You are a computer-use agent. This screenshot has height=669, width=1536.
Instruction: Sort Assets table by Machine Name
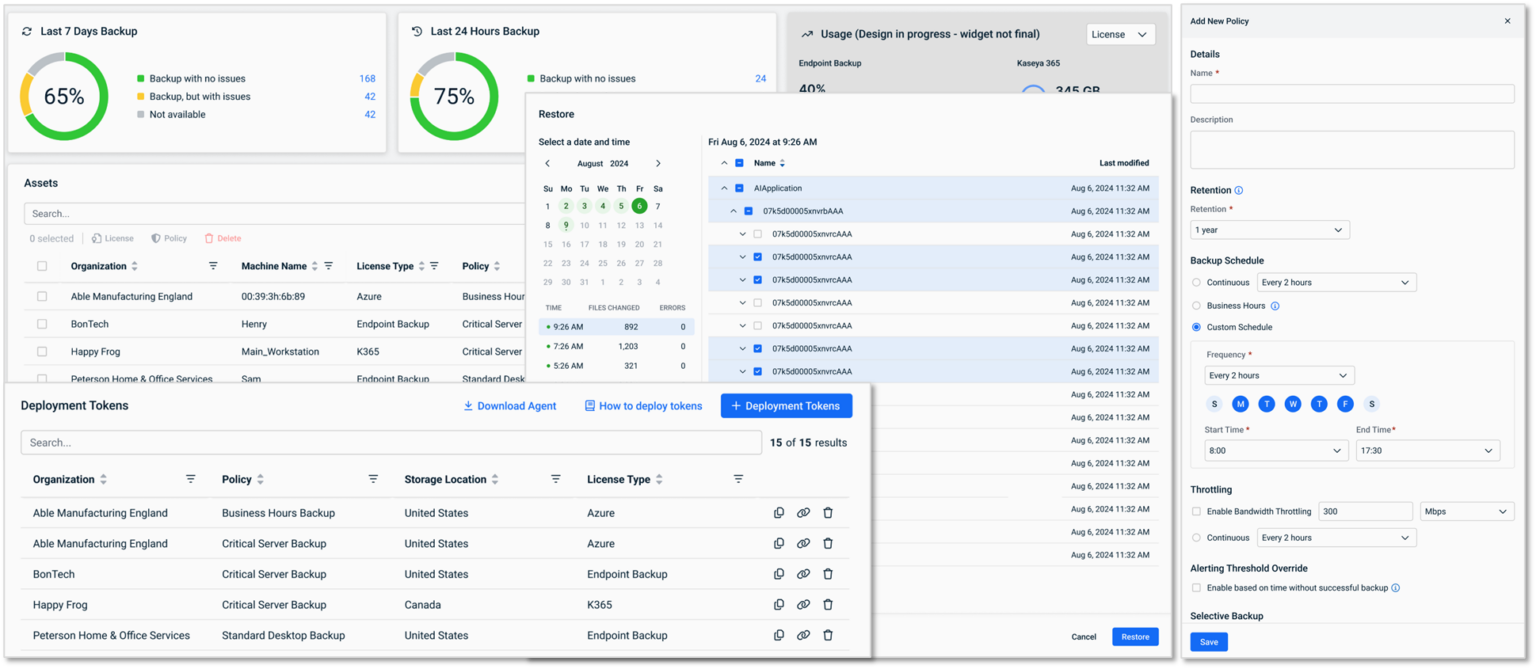[315, 266]
